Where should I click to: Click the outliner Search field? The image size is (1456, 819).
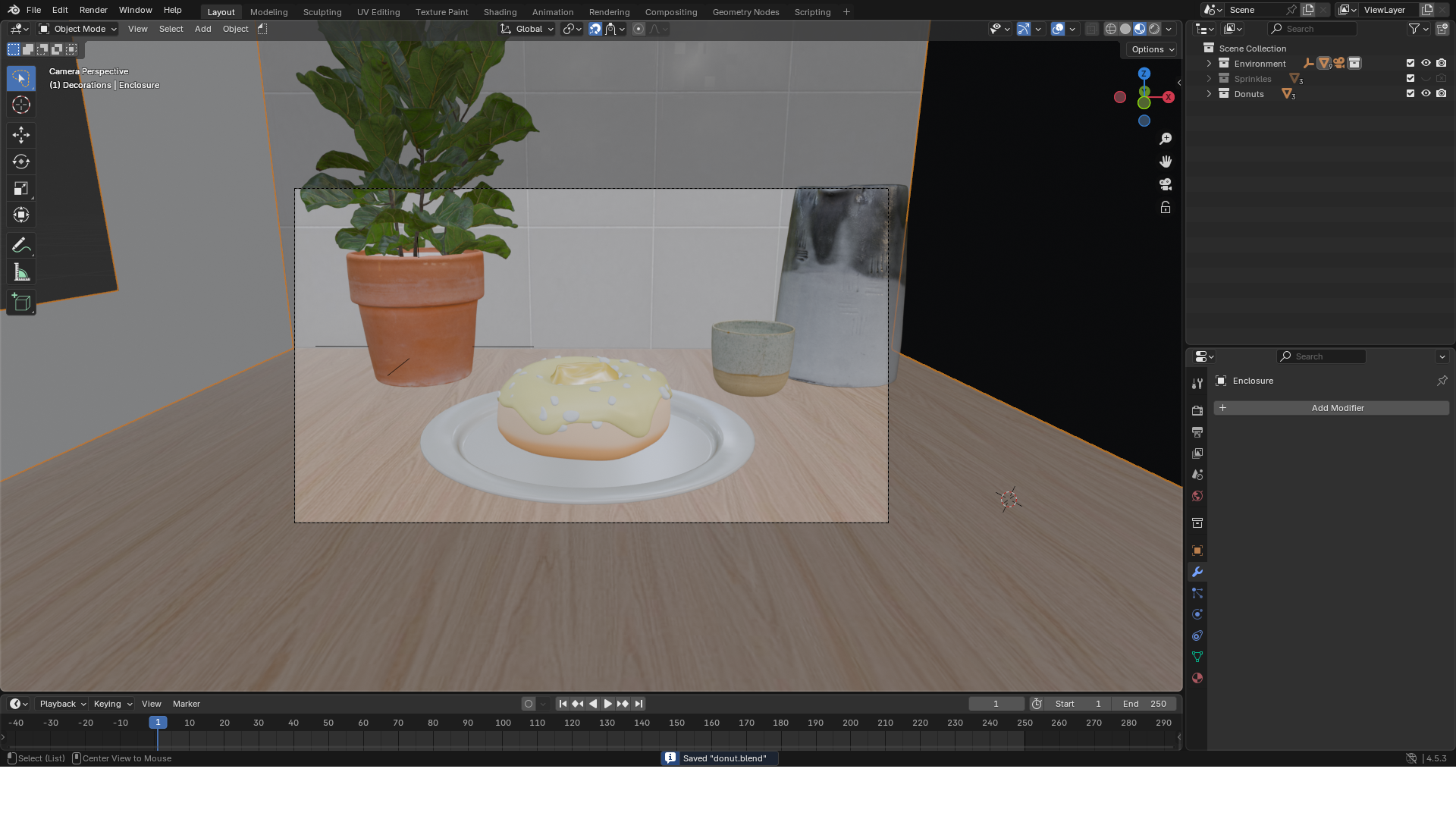point(1313,28)
